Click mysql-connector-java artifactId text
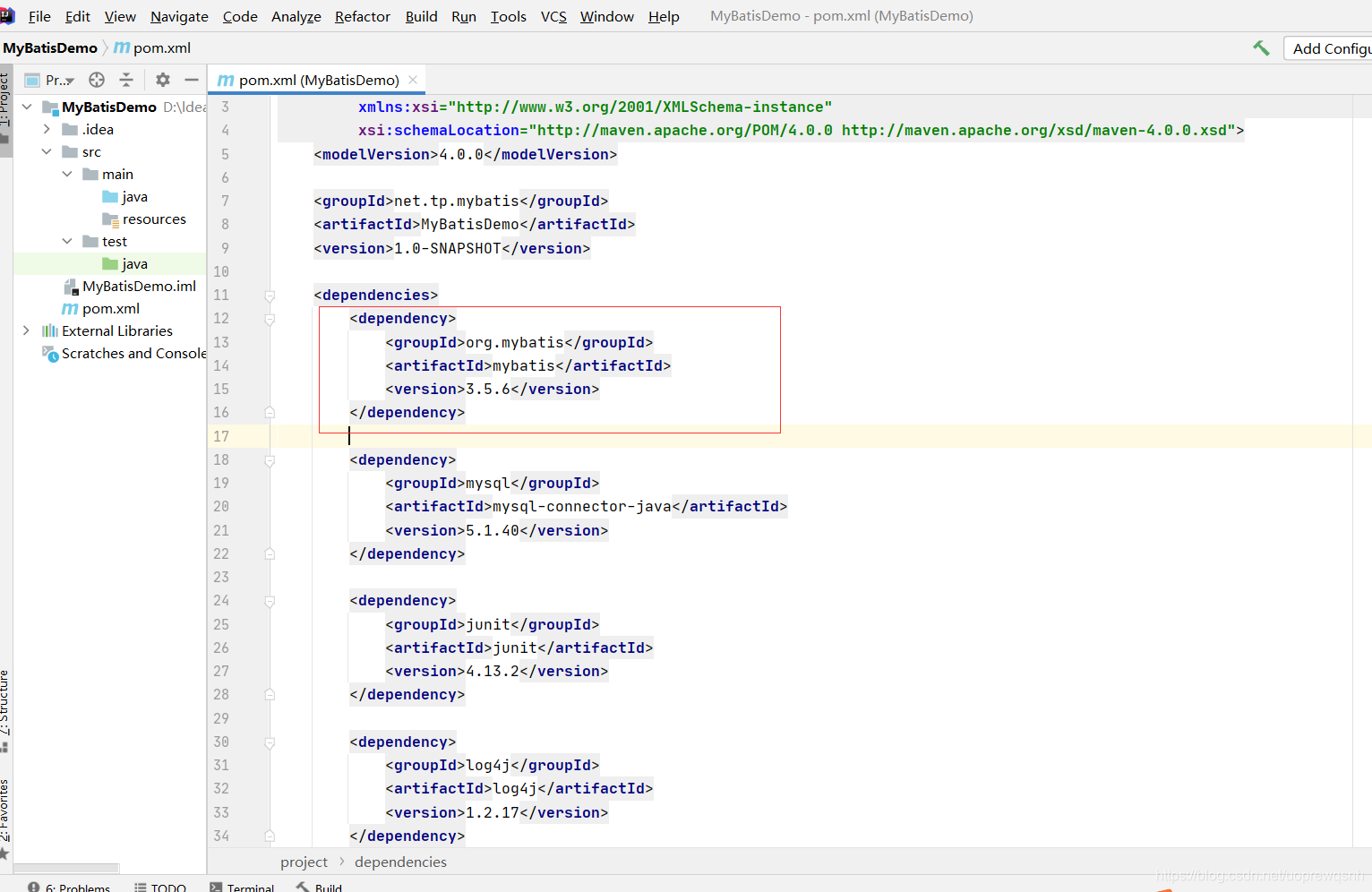1372x892 pixels. pos(582,506)
